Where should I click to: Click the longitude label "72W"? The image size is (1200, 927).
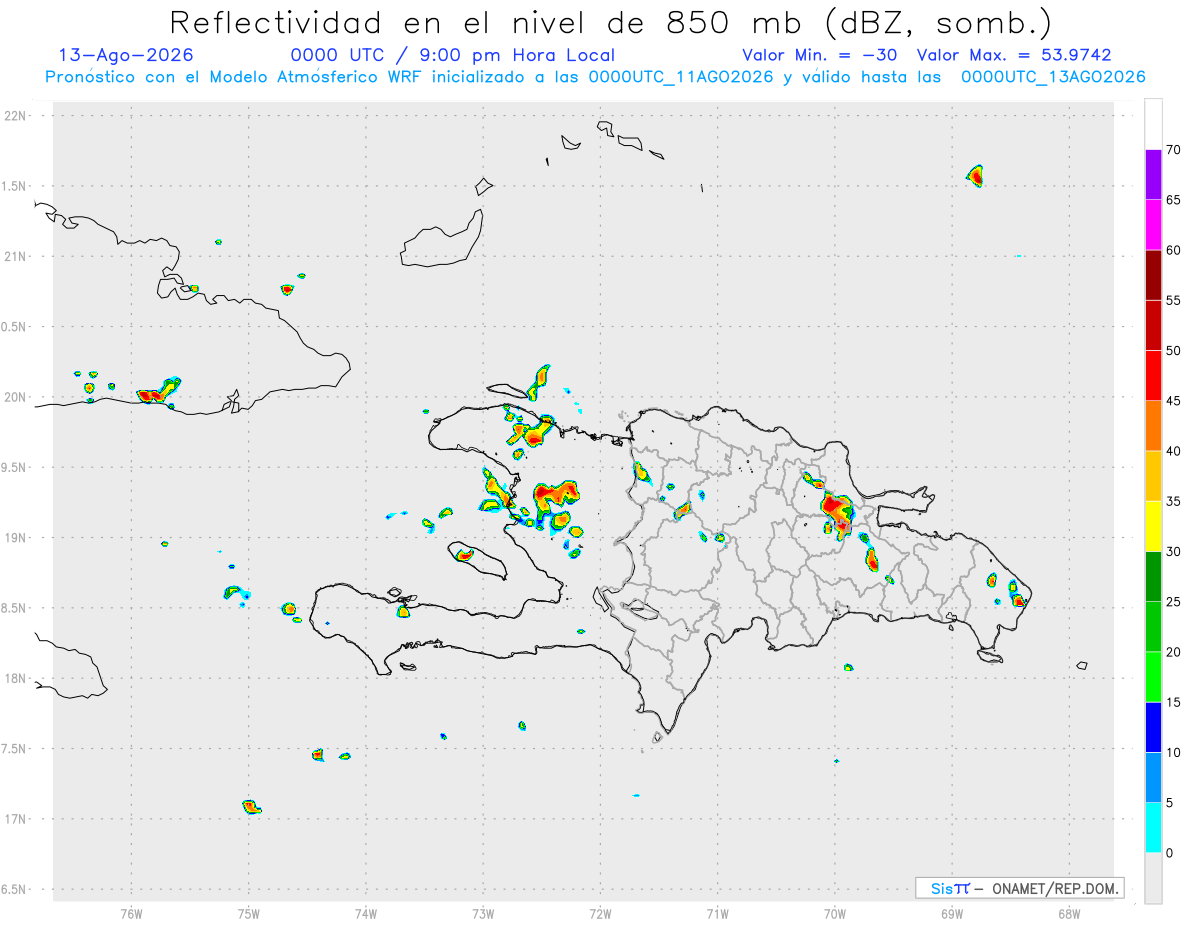tap(600, 913)
